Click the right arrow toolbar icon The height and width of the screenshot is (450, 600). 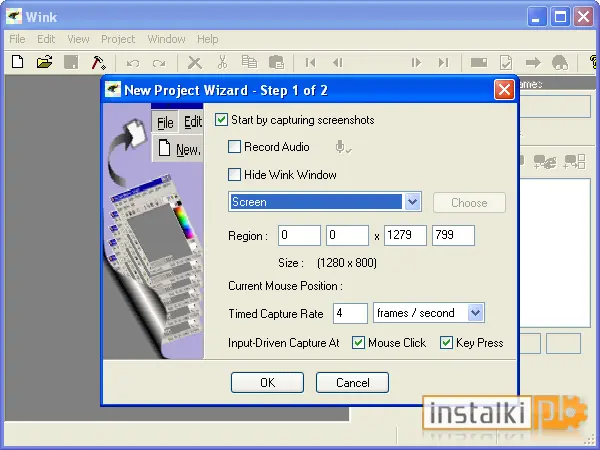(x=533, y=62)
